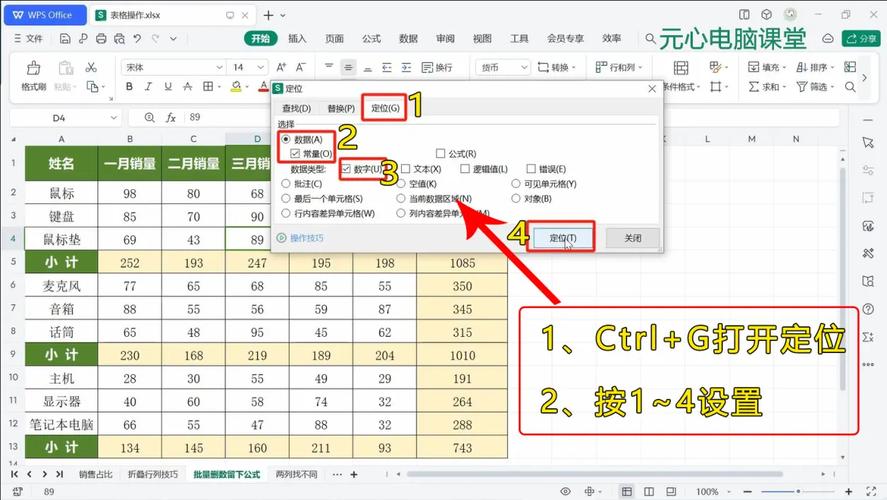Open the 行和列 dropdown
Screen dimensions: 887x500
[619, 67]
